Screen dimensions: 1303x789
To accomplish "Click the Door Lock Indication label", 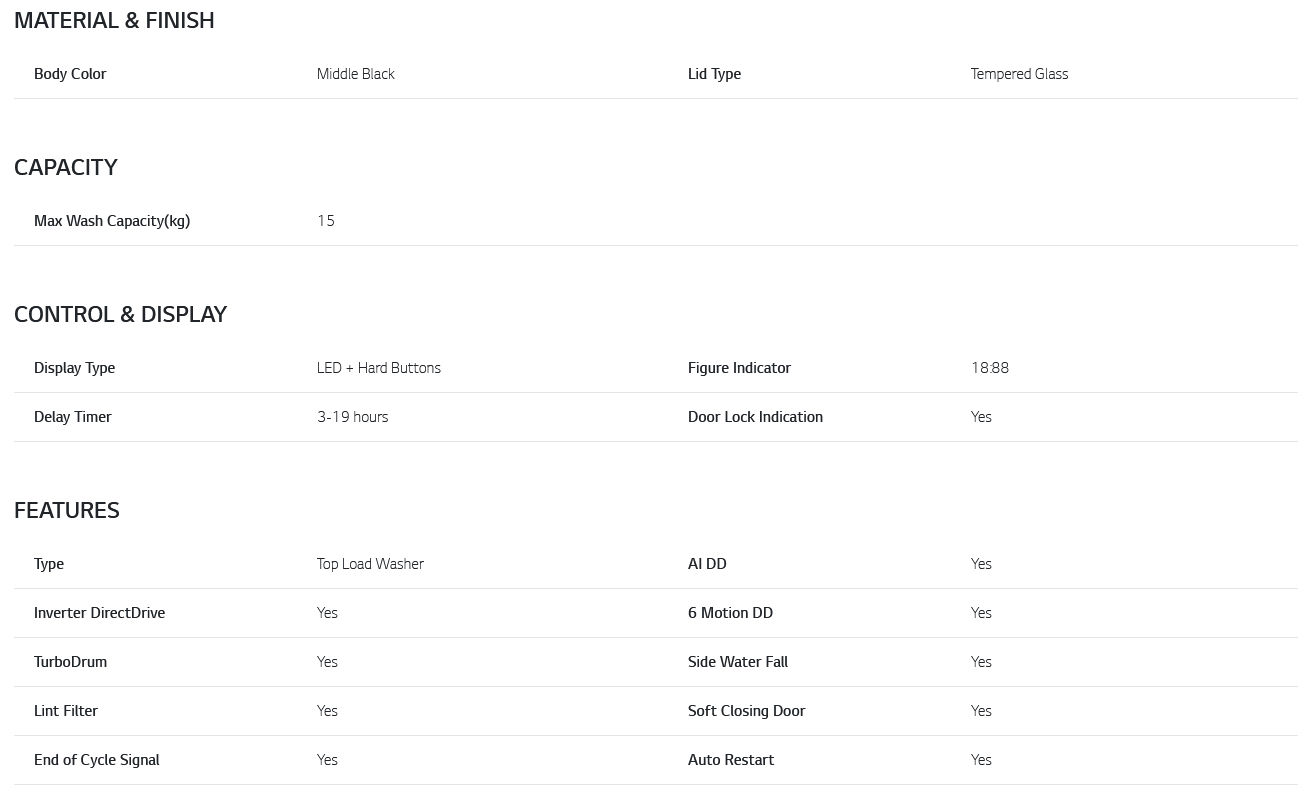I will pyautogui.click(x=755, y=417).
